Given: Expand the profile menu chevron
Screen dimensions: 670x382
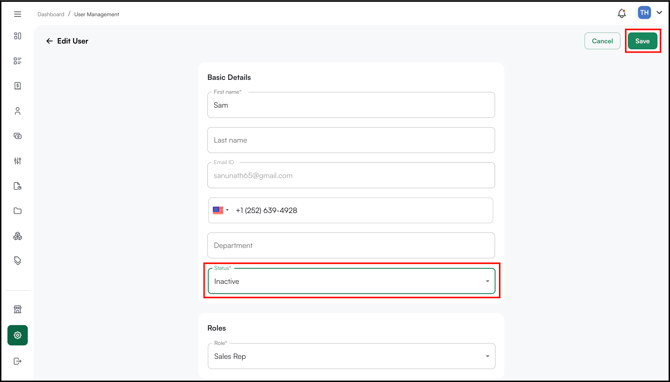Looking at the screenshot, I should (659, 13).
